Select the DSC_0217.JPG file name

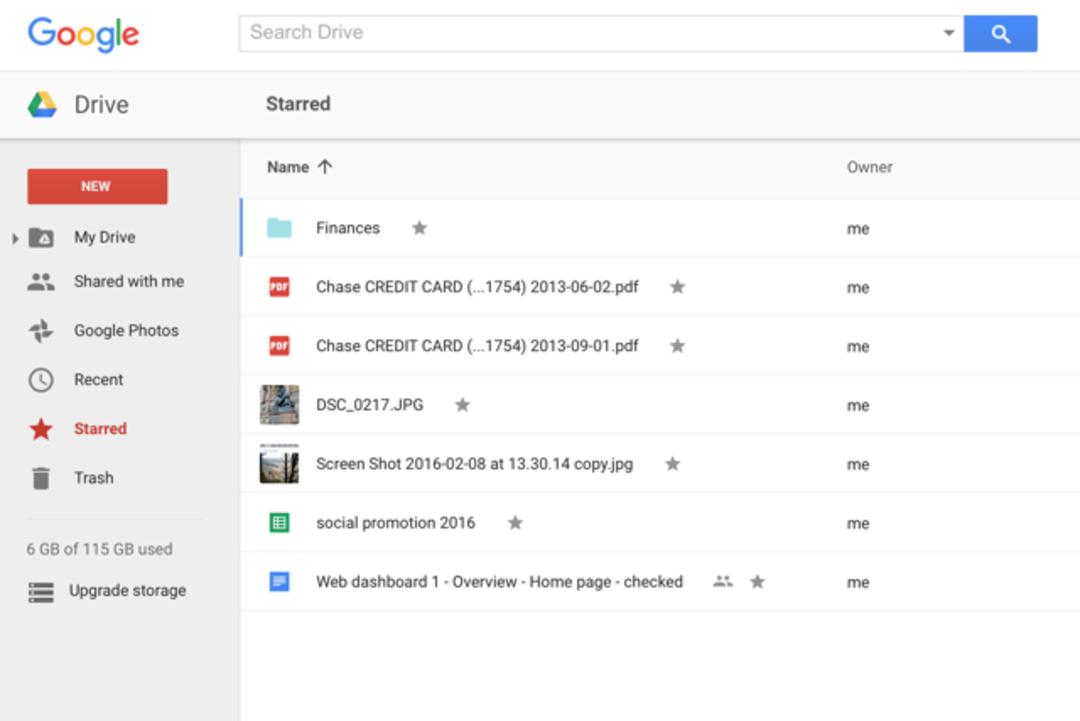[x=370, y=405]
